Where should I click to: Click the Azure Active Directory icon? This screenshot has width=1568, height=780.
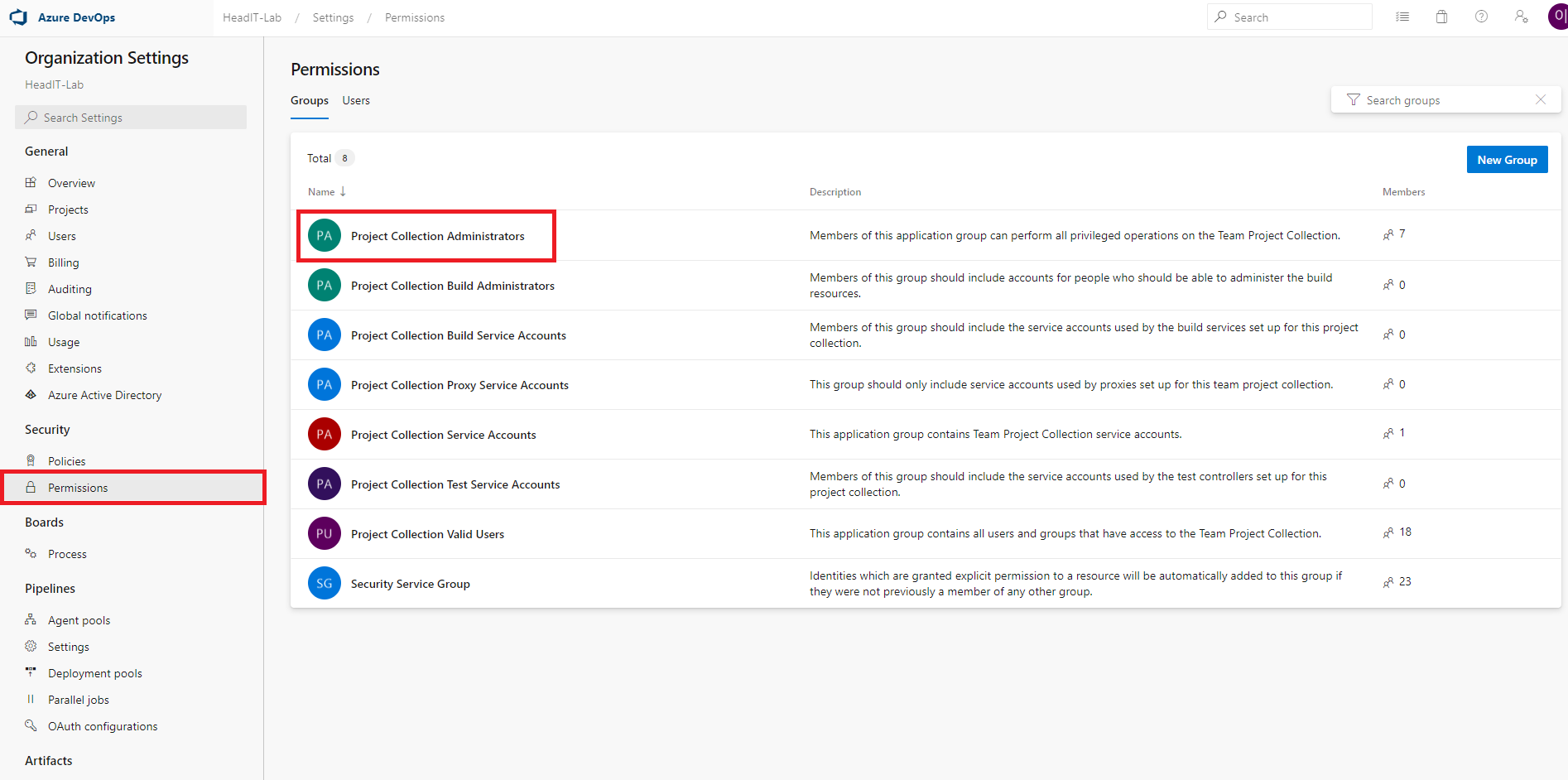tap(31, 394)
